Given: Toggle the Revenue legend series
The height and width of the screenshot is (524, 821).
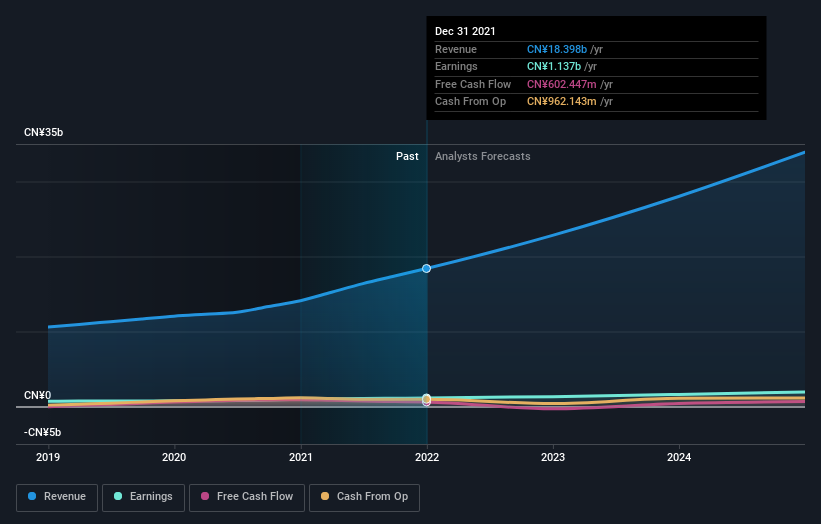Looking at the screenshot, I should 57,497.
